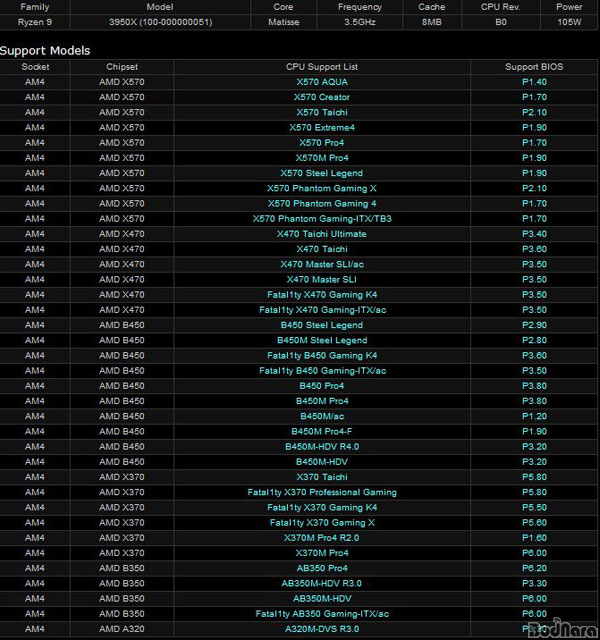Open the X570 Taichi link
600x640 pixels.
pos(322,112)
